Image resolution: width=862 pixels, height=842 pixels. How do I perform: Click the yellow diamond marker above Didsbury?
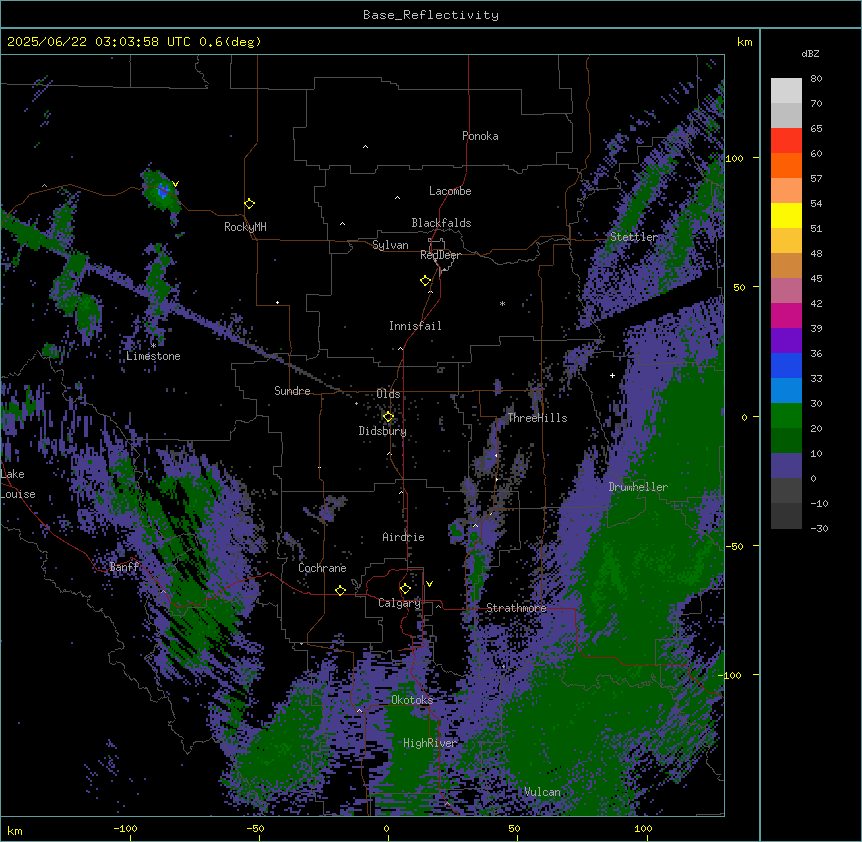click(x=389, y=417)
